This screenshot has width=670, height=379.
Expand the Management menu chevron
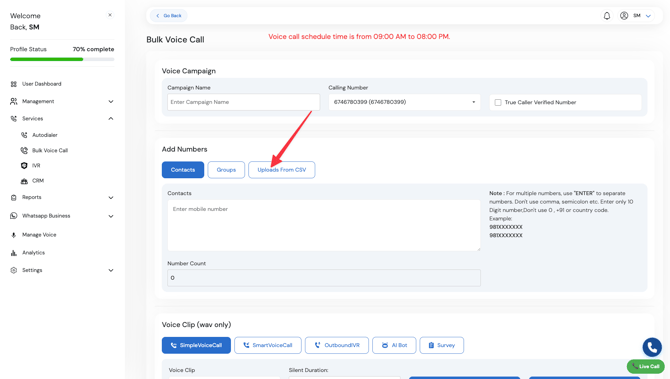(111, 102)
